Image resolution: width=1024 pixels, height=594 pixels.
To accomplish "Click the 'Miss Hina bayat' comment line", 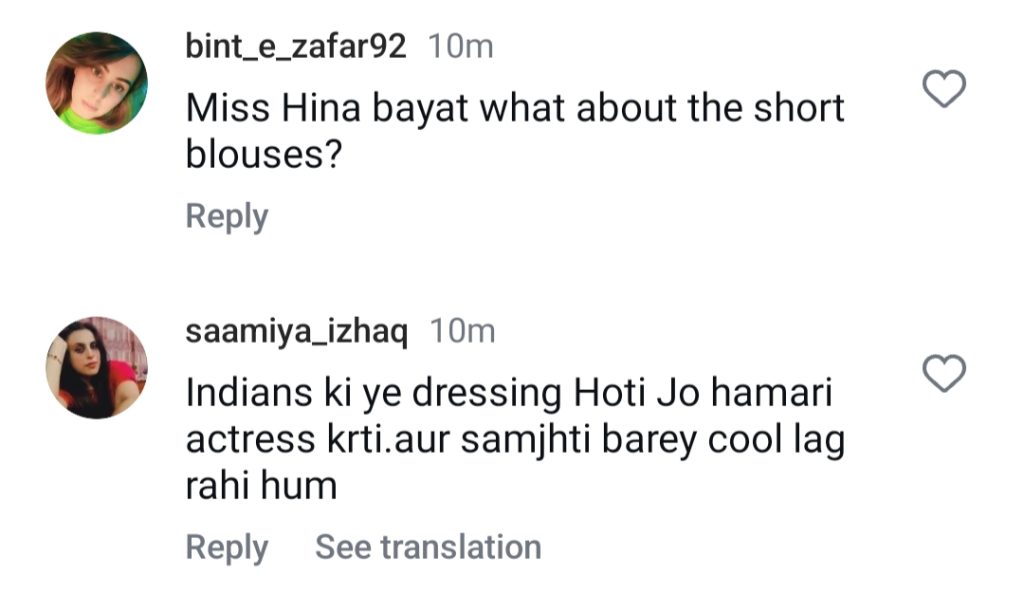I will 515,108.
